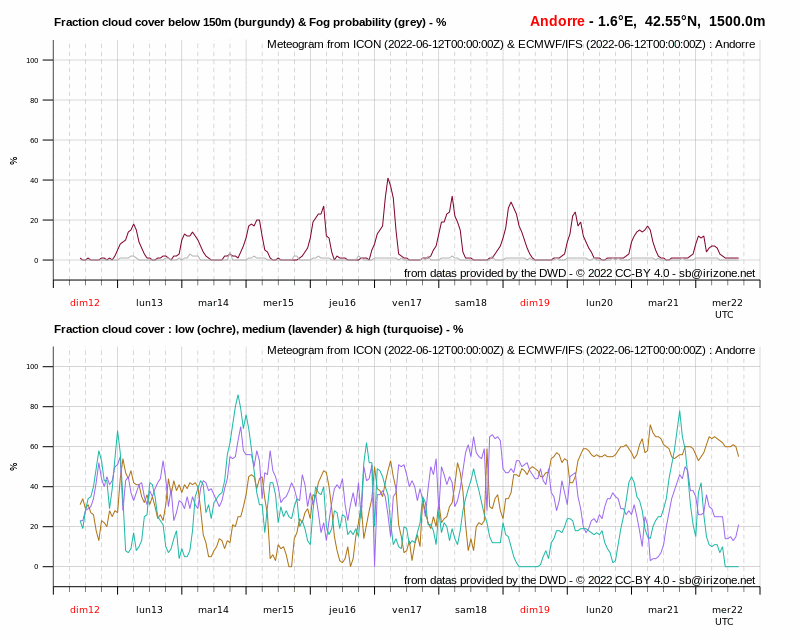
Task: Click red 'dim19' label under the top chart
Action: 535,303
